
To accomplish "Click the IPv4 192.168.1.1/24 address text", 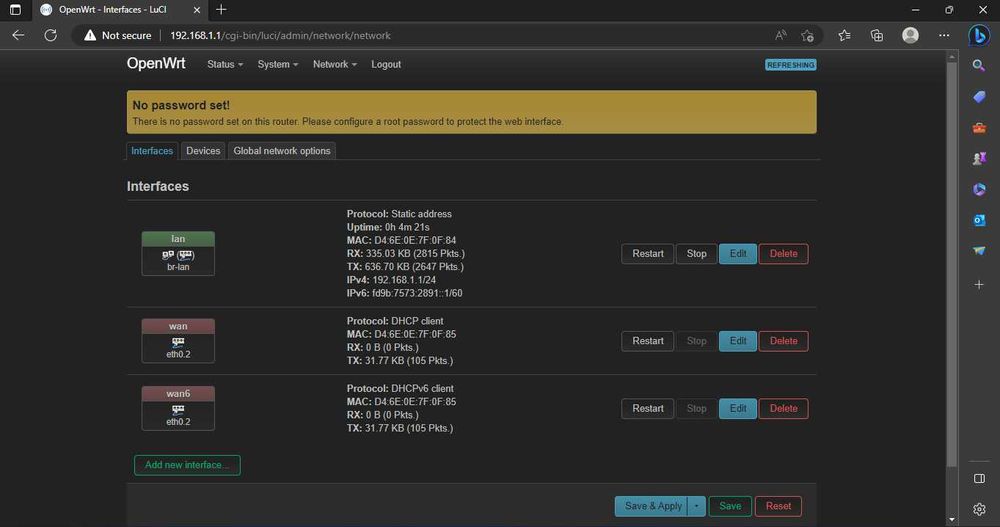I will pos(391,279).
